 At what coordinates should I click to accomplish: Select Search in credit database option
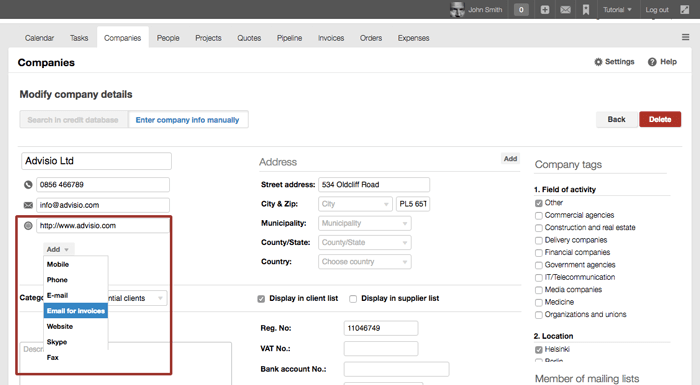point(73,120)
